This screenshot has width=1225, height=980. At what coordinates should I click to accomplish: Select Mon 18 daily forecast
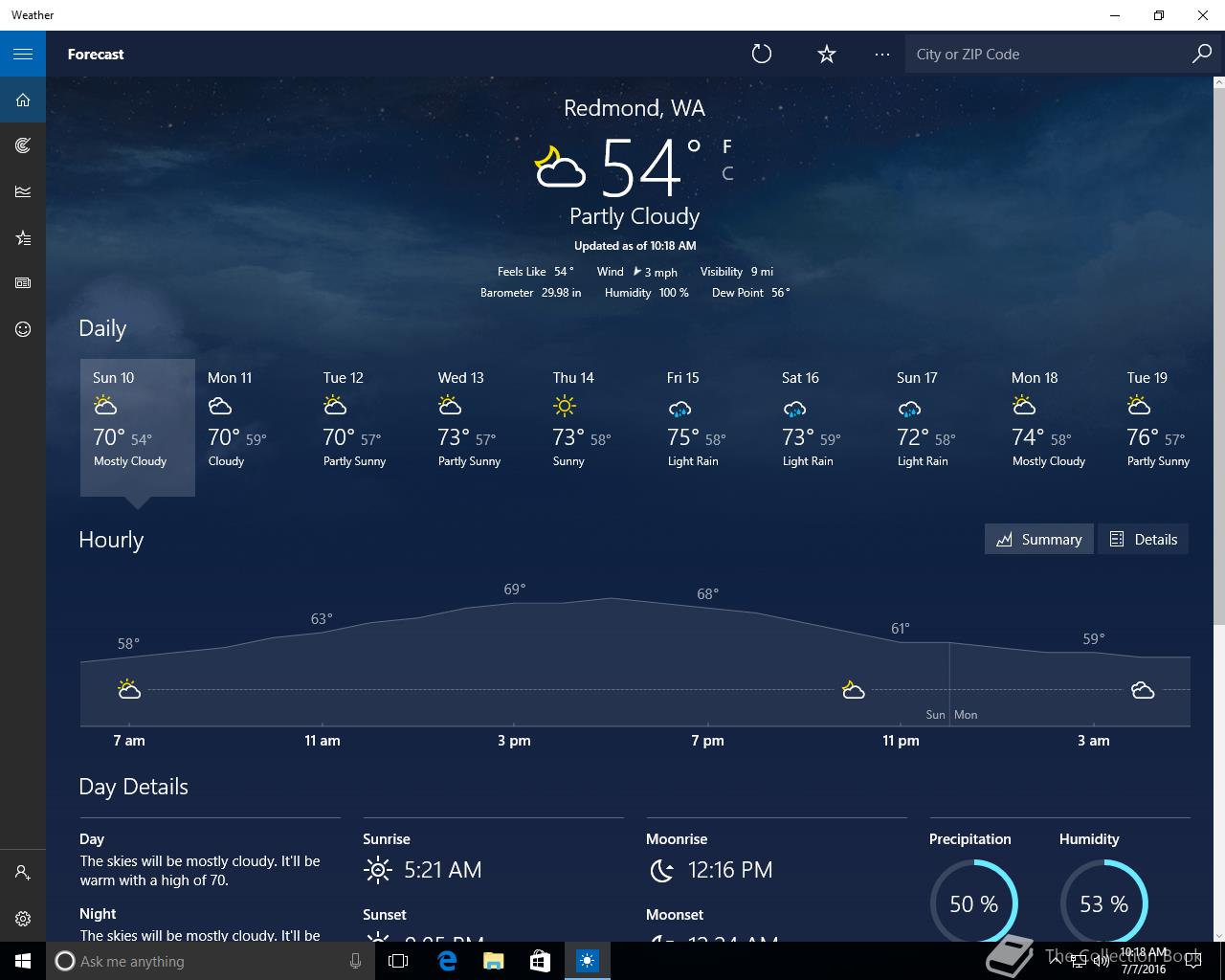tap(1057, 428)
